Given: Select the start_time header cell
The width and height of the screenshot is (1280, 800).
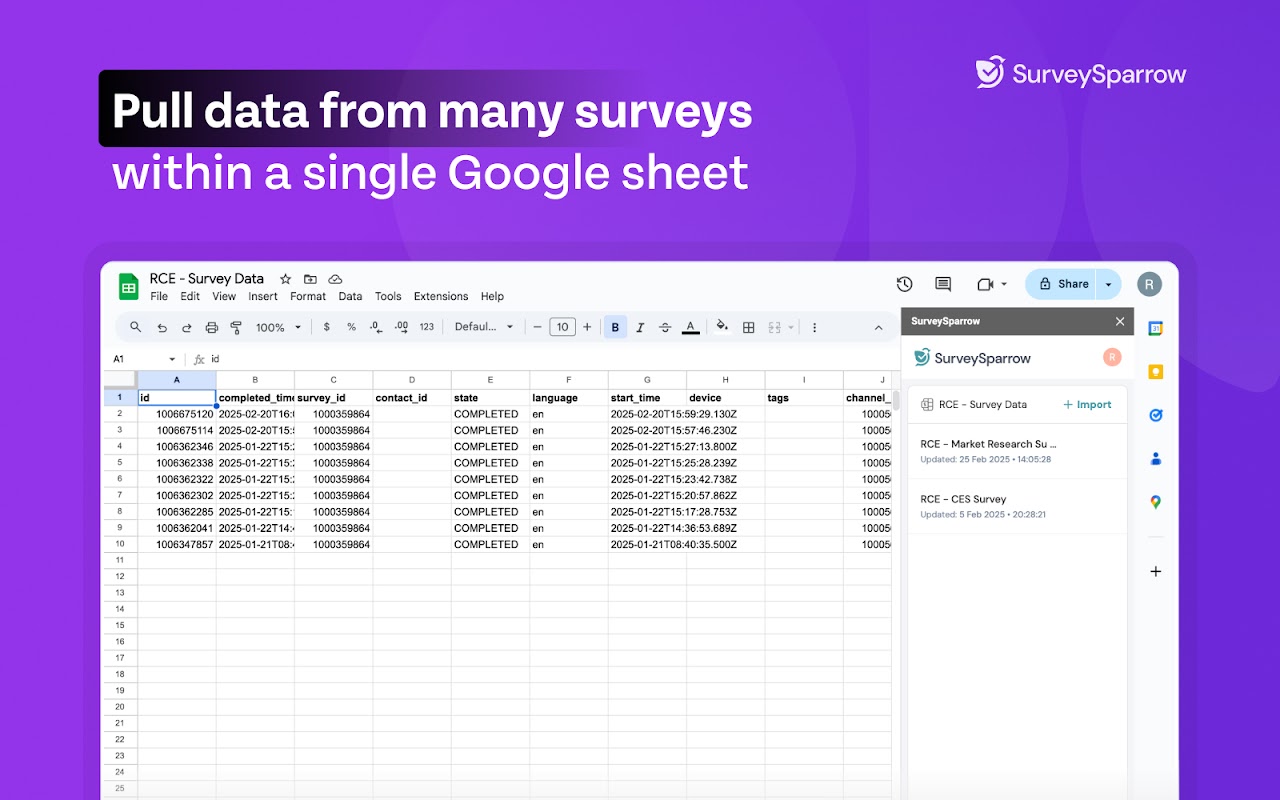Looking at the screenshot, I should coord(647,398).
